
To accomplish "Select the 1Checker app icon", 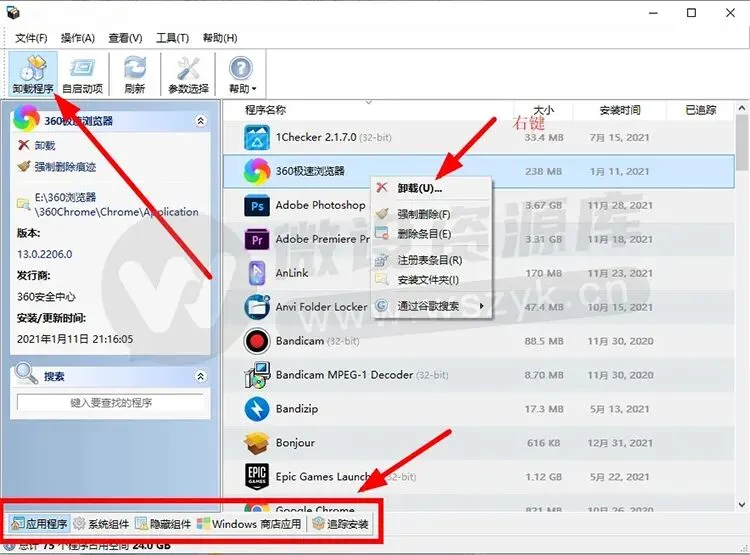I will 257,138.
